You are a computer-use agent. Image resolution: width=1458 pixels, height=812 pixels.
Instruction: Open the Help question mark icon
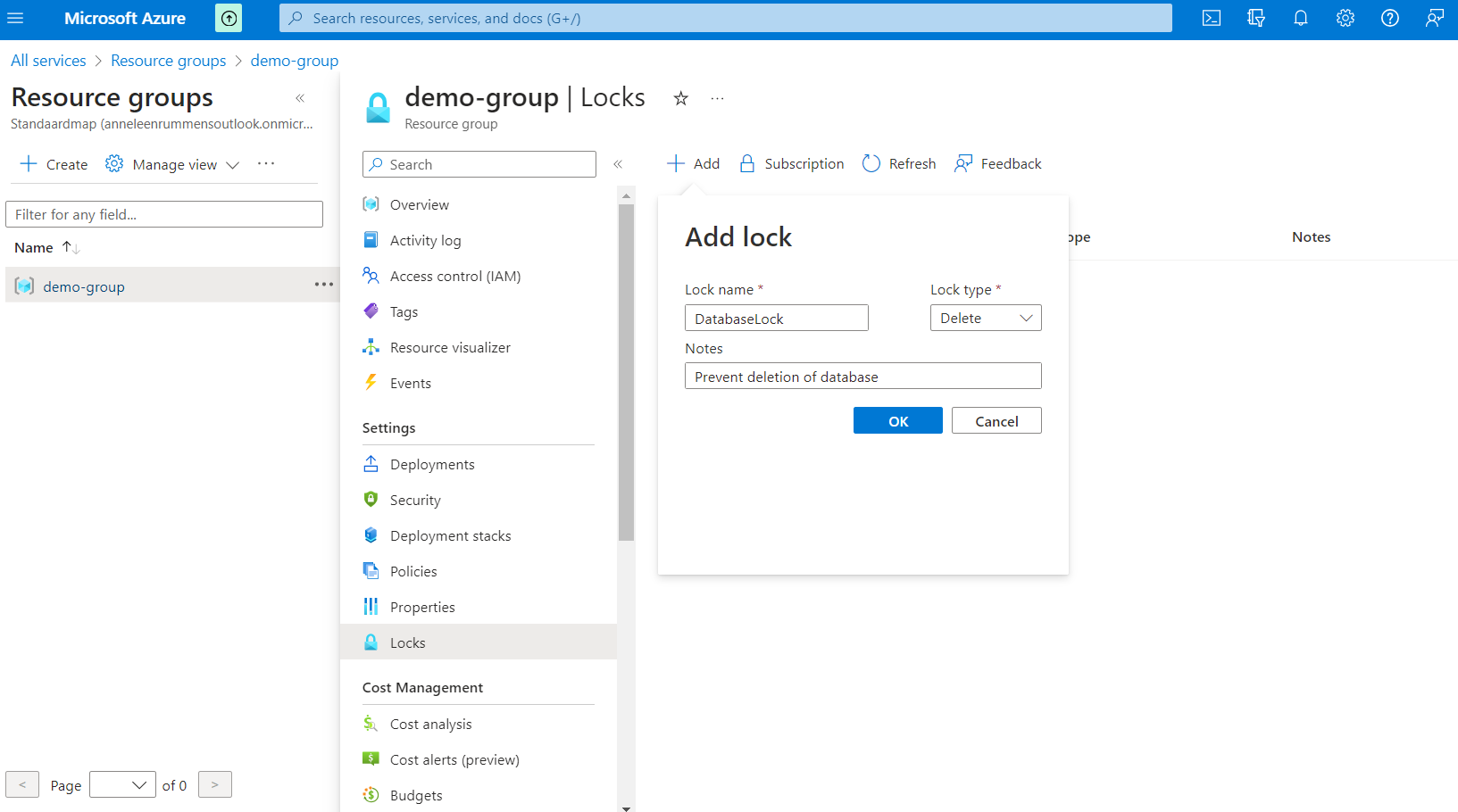[1390, 18]
